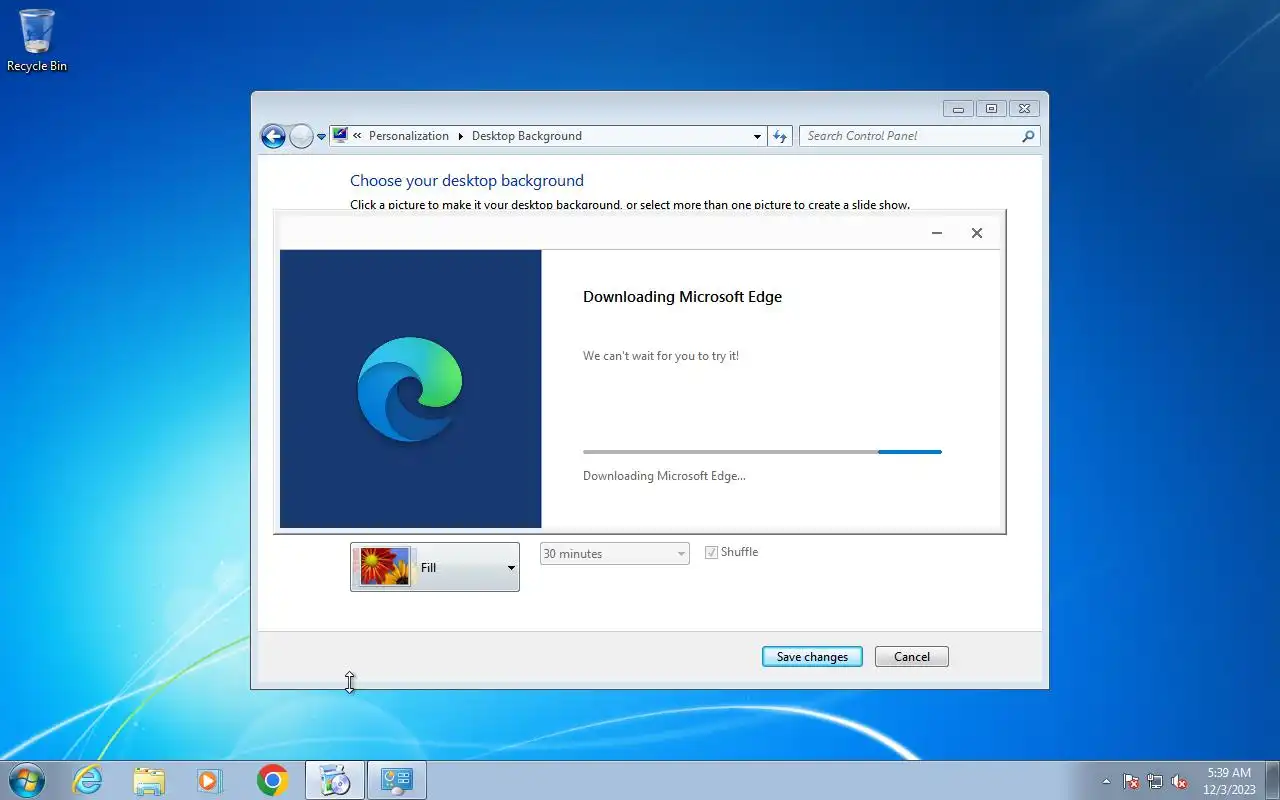Click the Save changes button

(x=812, y=657)
